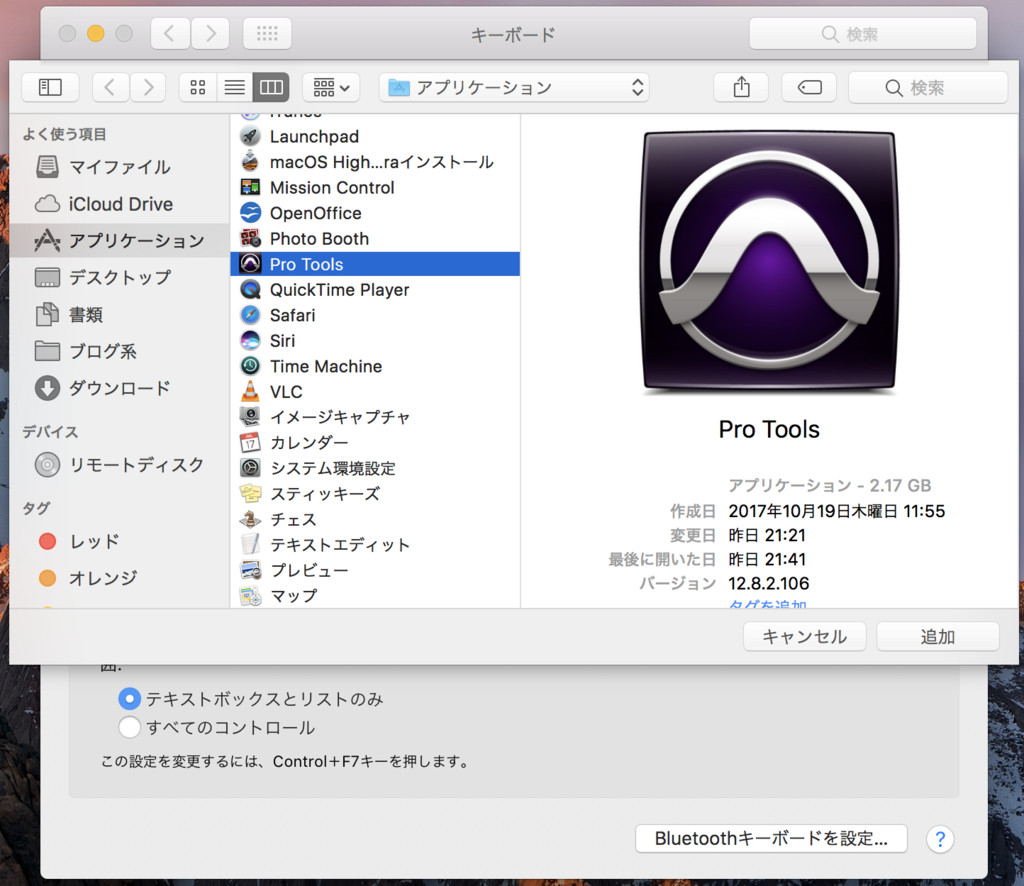
Task: Select スティッキーズ in the list
Action: click(x=375, y=494)
